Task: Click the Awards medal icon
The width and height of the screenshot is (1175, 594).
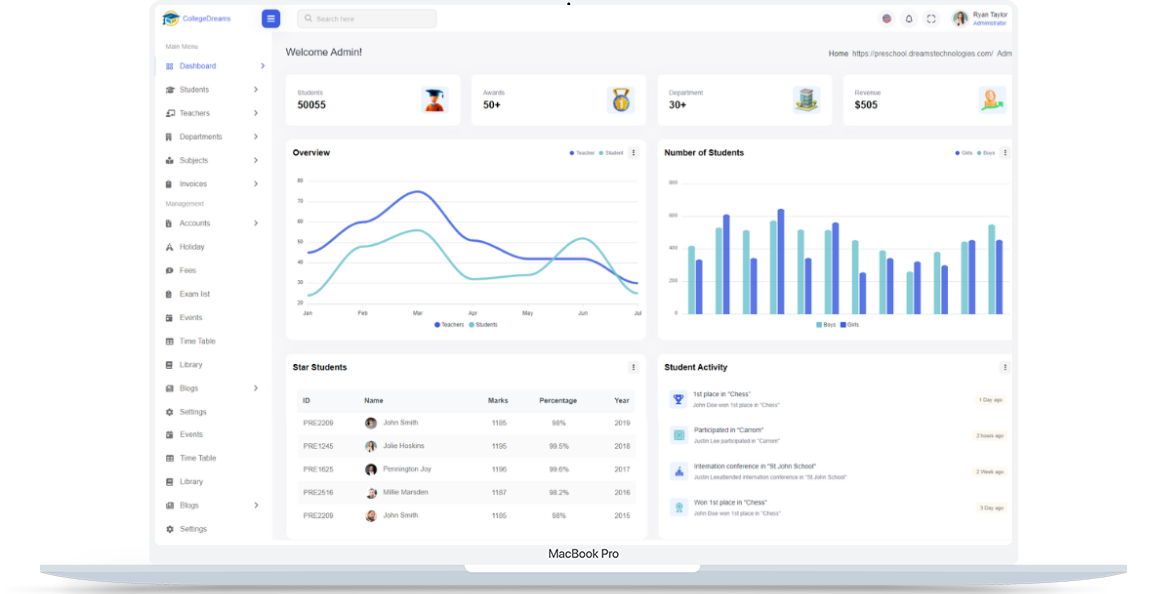Action: 620,99
